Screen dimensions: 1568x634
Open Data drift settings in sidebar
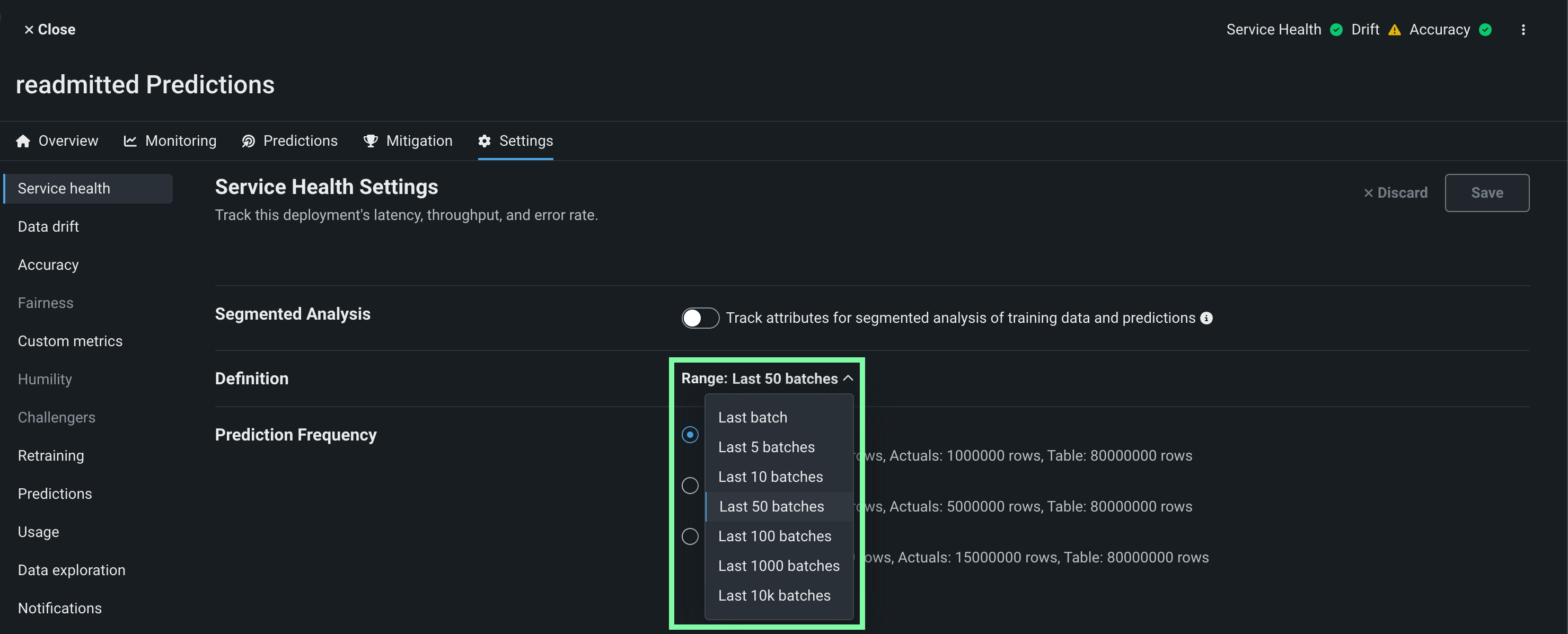pyautogui.click(x=48, y=226)
